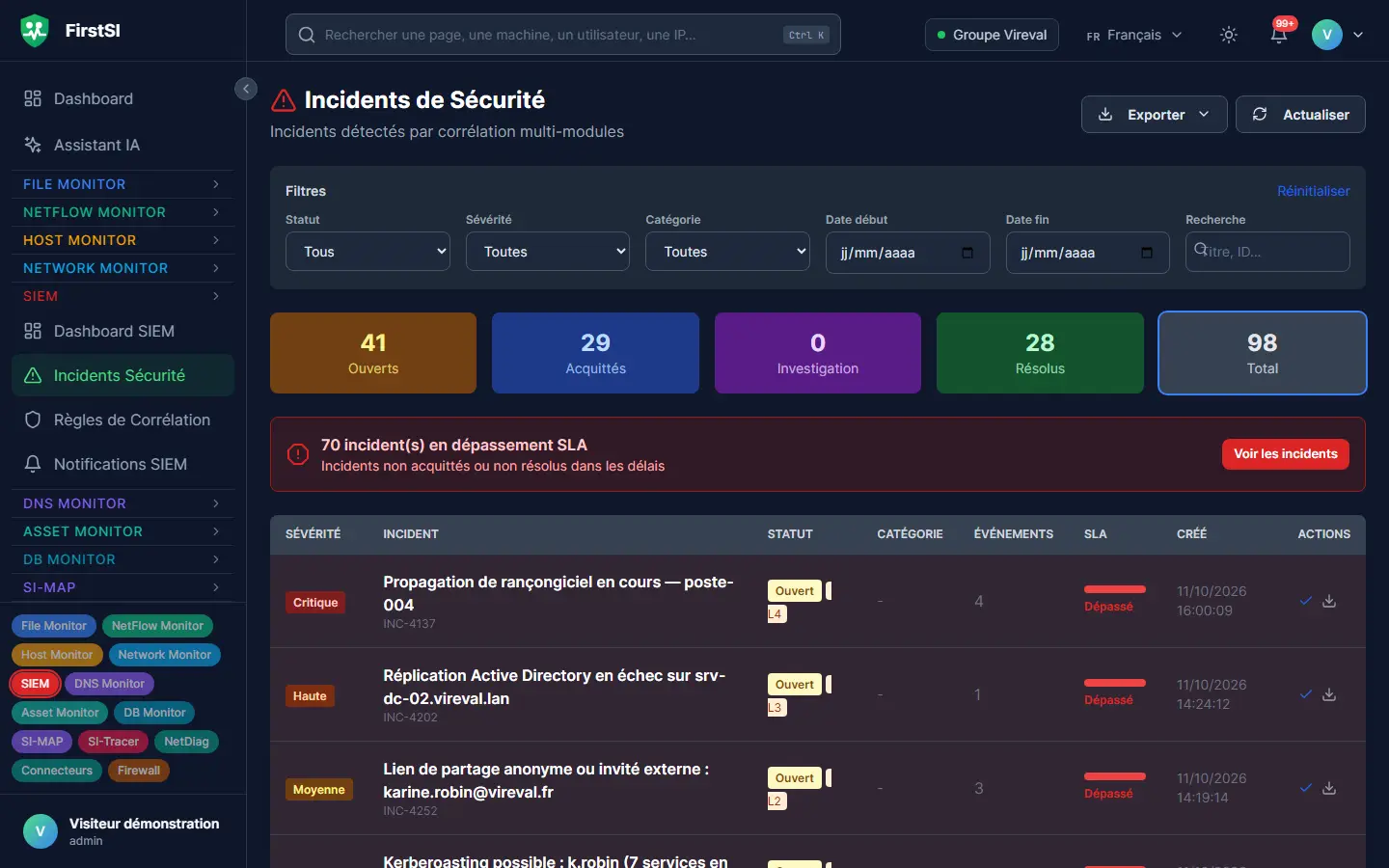The height and width of the screenshot is (868, 1389).
Task: Click the Réinitialiser filters link
Action: click(x=1314, y=191)
